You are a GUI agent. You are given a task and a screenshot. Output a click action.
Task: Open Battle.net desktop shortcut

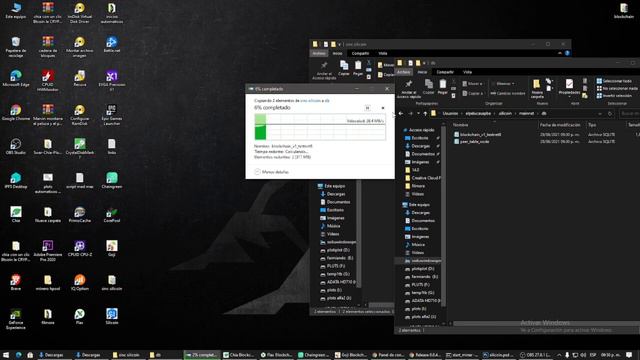[111, 44]
